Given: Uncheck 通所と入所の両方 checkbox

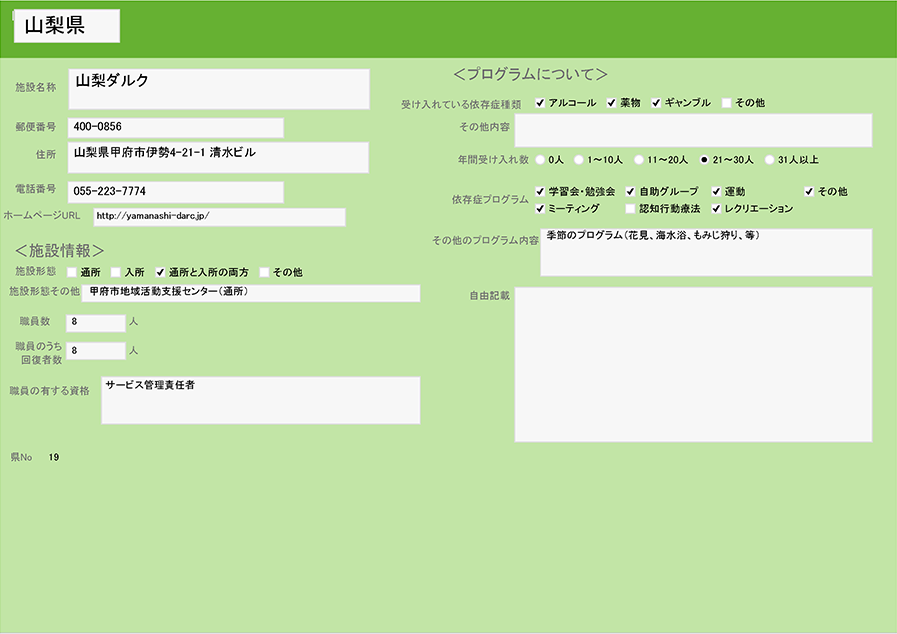Looking at the screenshot, I should pyautogui.click(x=159, y=272).
